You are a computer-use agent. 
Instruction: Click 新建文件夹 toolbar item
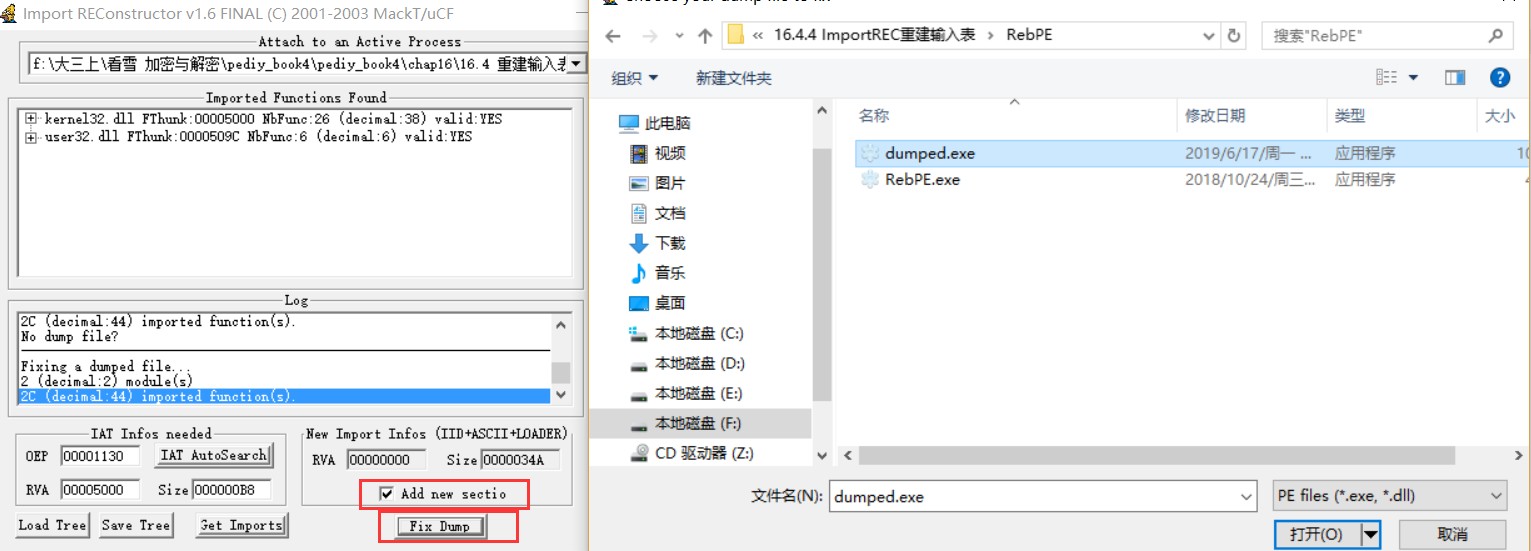[734, 78]
